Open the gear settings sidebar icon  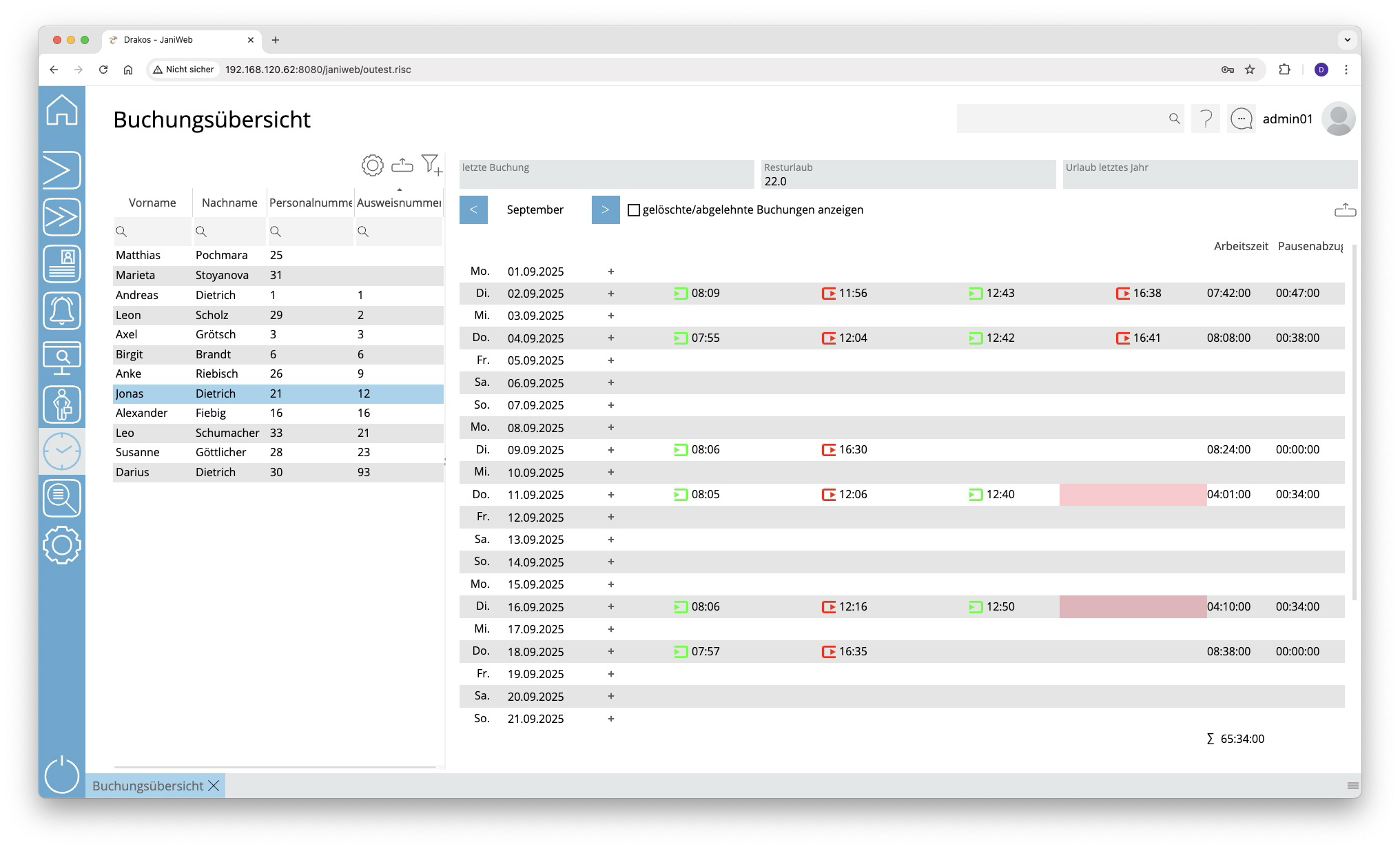point(62,545)
